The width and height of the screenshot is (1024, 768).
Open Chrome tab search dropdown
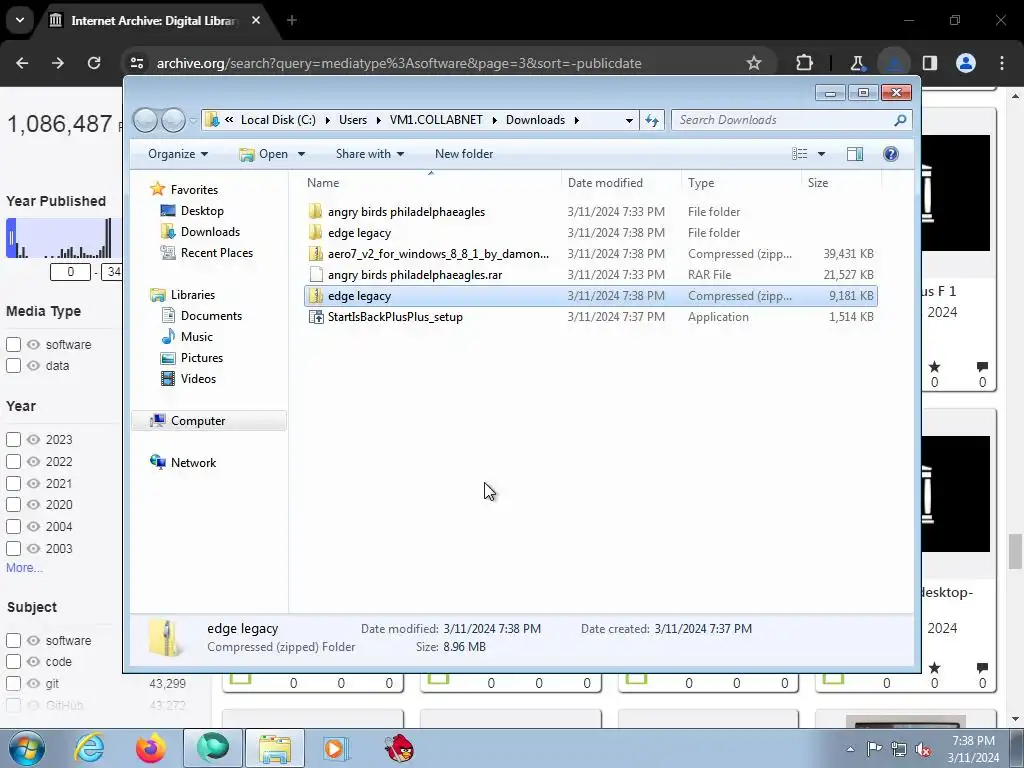[20, 20]
